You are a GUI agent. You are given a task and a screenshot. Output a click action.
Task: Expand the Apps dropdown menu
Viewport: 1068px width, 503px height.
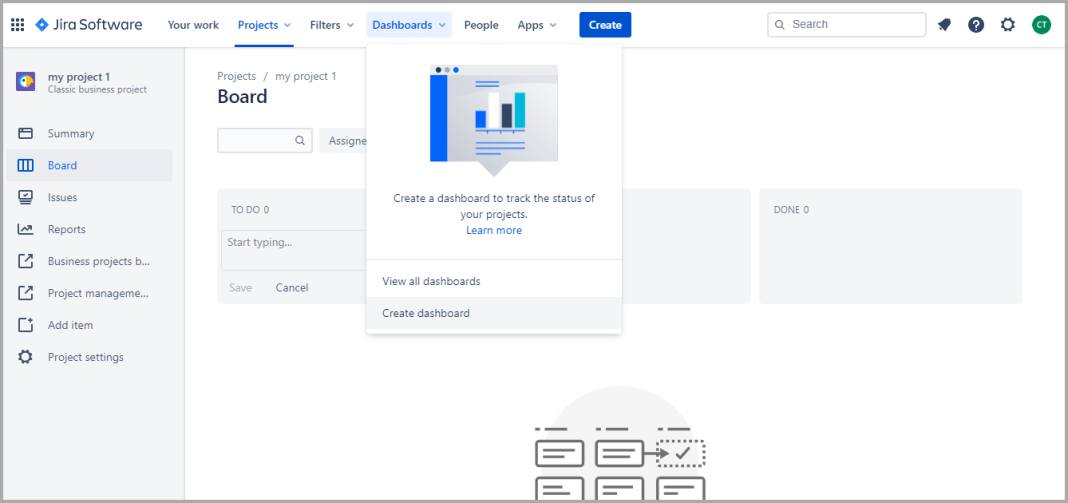coord(537,25)
